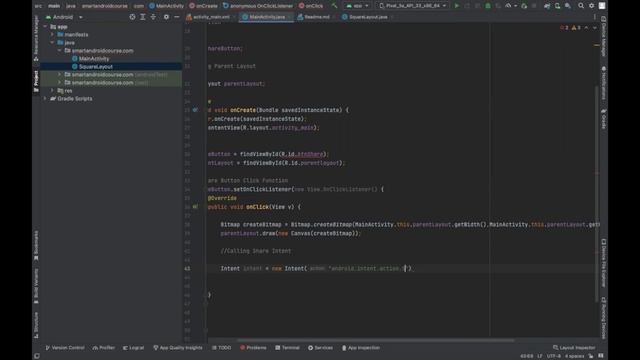Open Version Control tool window

point(64,348)
